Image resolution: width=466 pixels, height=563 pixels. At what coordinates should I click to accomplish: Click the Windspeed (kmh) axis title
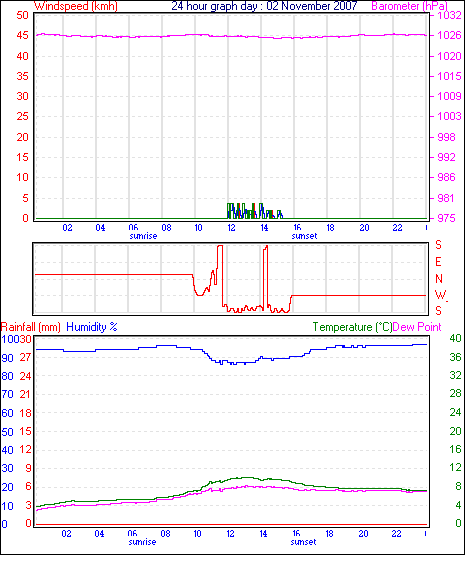(x=76, y=6)
